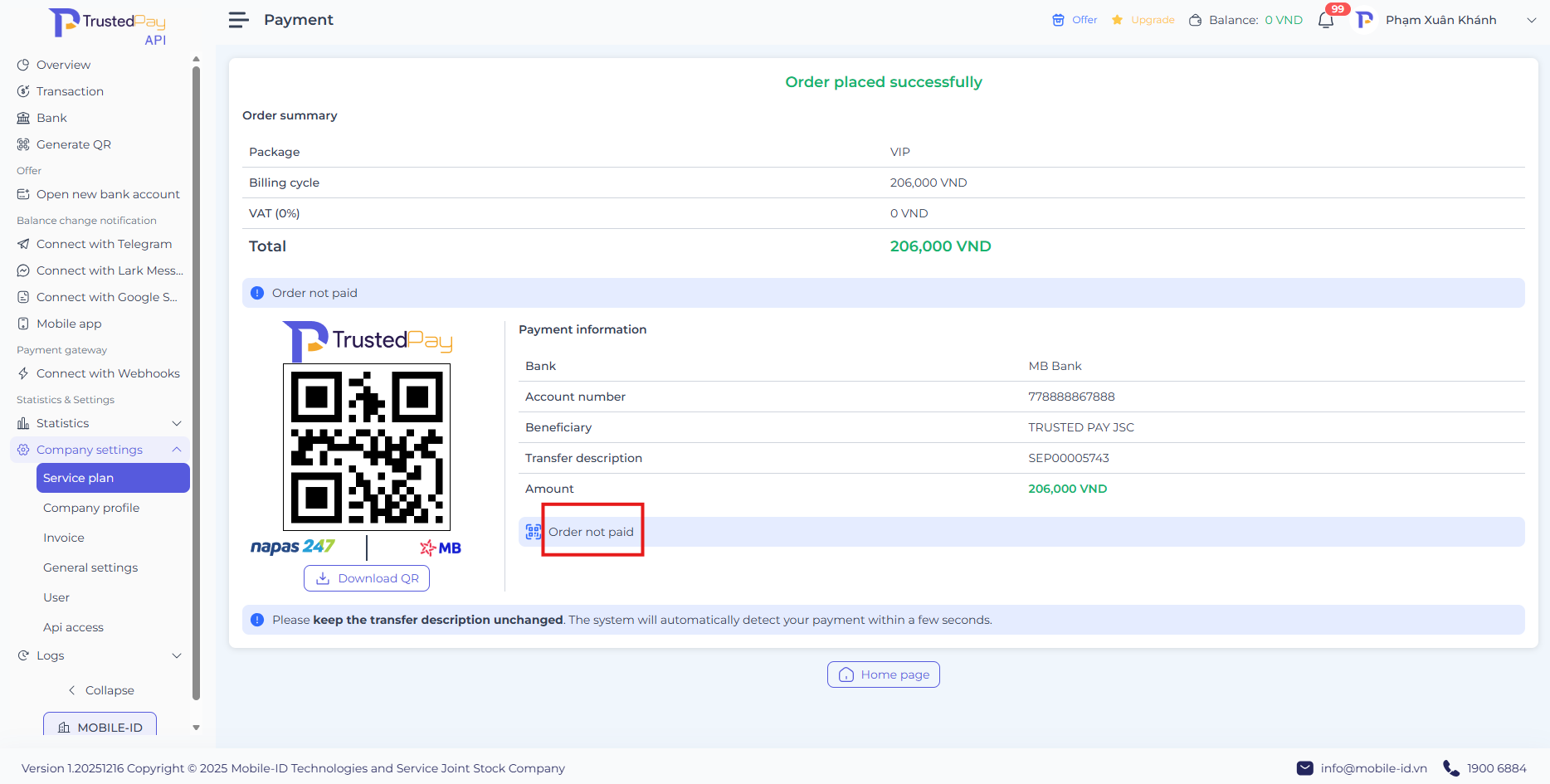Select transfer description SEP00005743
The height and width of the screenshot is (784, 1550).
click(1068, 458)
